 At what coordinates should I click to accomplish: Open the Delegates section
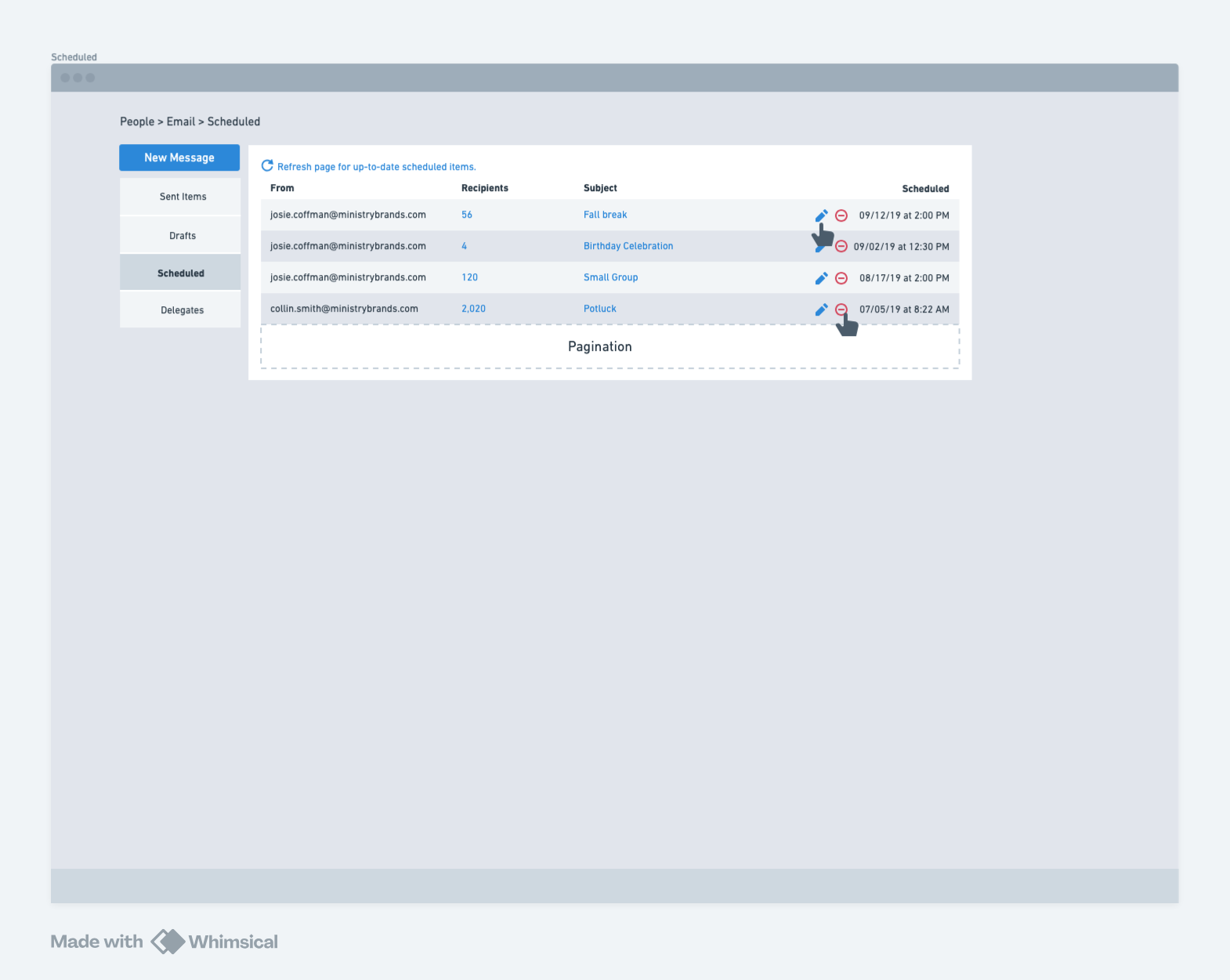[x=180, y=310]
